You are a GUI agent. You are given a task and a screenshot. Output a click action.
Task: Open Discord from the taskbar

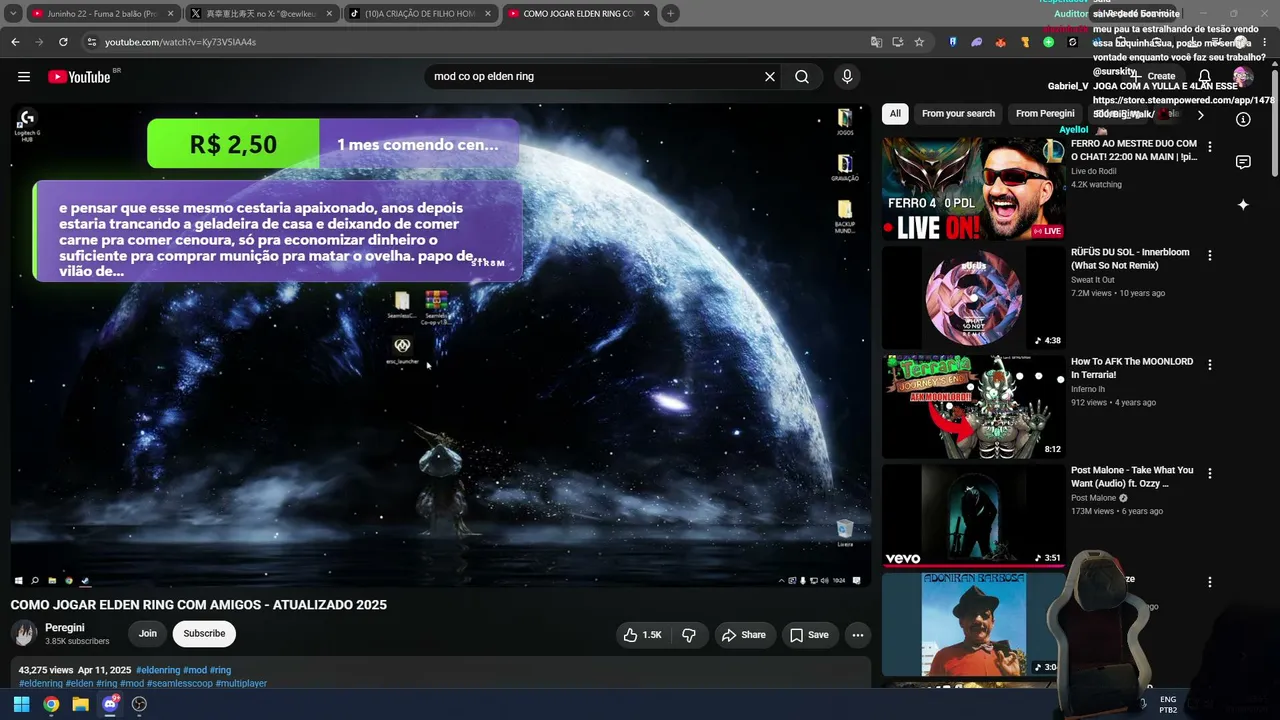pyautogui.click(x=110, y=704)
